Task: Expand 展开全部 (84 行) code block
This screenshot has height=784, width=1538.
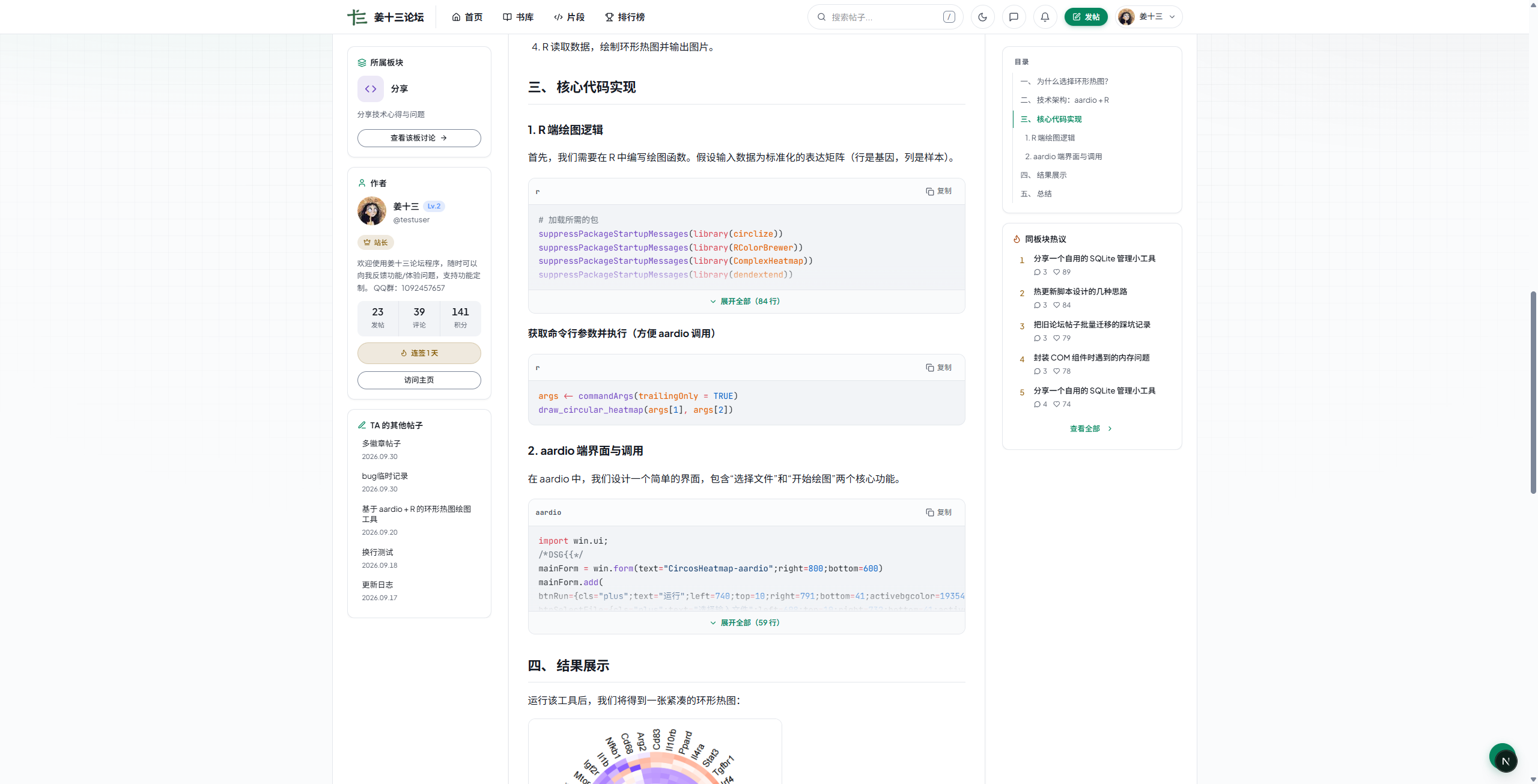Action: pyautogui.click(x=746, y=302)
